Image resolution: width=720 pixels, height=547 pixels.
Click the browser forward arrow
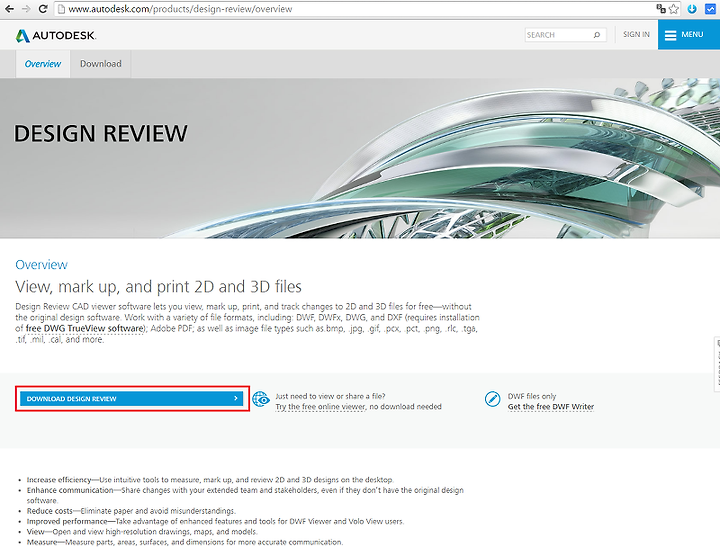click(x=26, y=9)
